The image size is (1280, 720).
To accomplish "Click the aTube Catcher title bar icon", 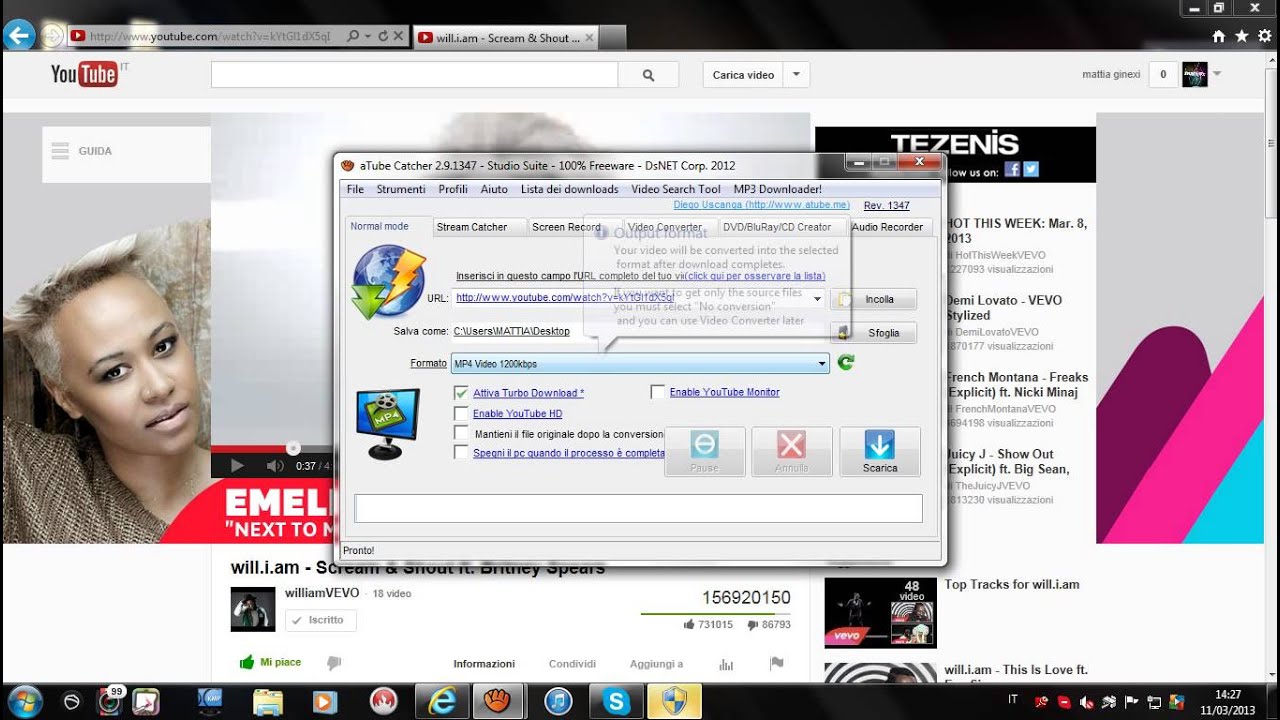I will (x=348, y=166).
